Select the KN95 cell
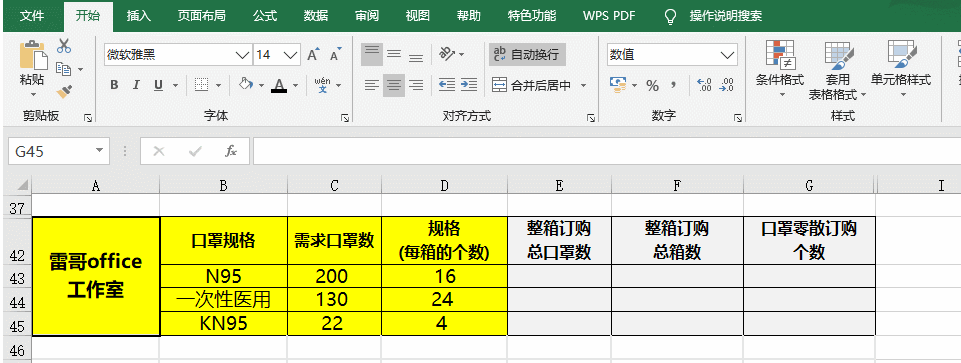961x363 pixels. pos(224,323)
